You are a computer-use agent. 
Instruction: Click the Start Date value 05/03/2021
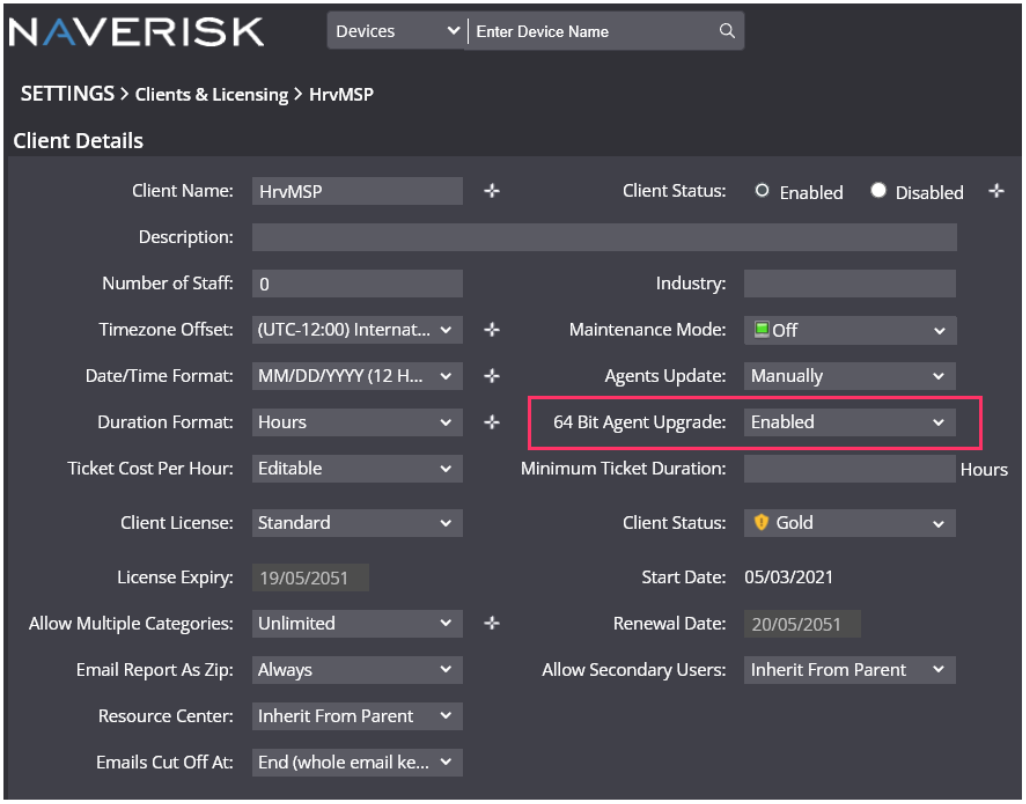788,578
